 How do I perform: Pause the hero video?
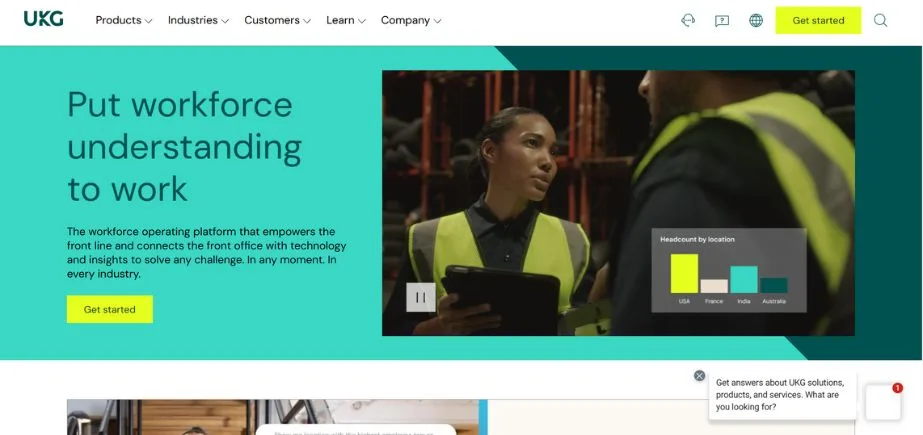[420, 297]
